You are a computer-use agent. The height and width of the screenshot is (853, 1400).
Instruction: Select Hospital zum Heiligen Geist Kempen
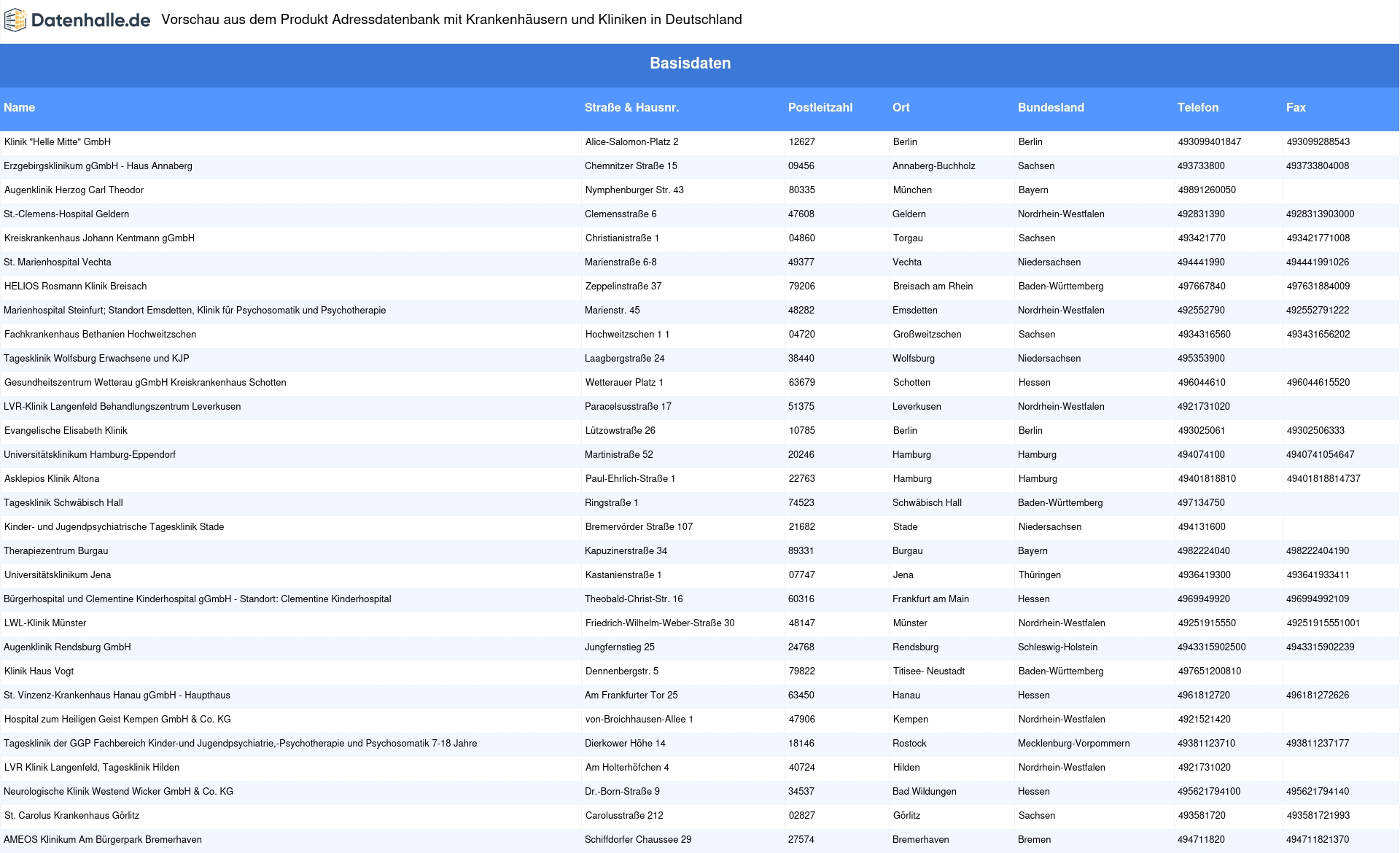point(117,720)
